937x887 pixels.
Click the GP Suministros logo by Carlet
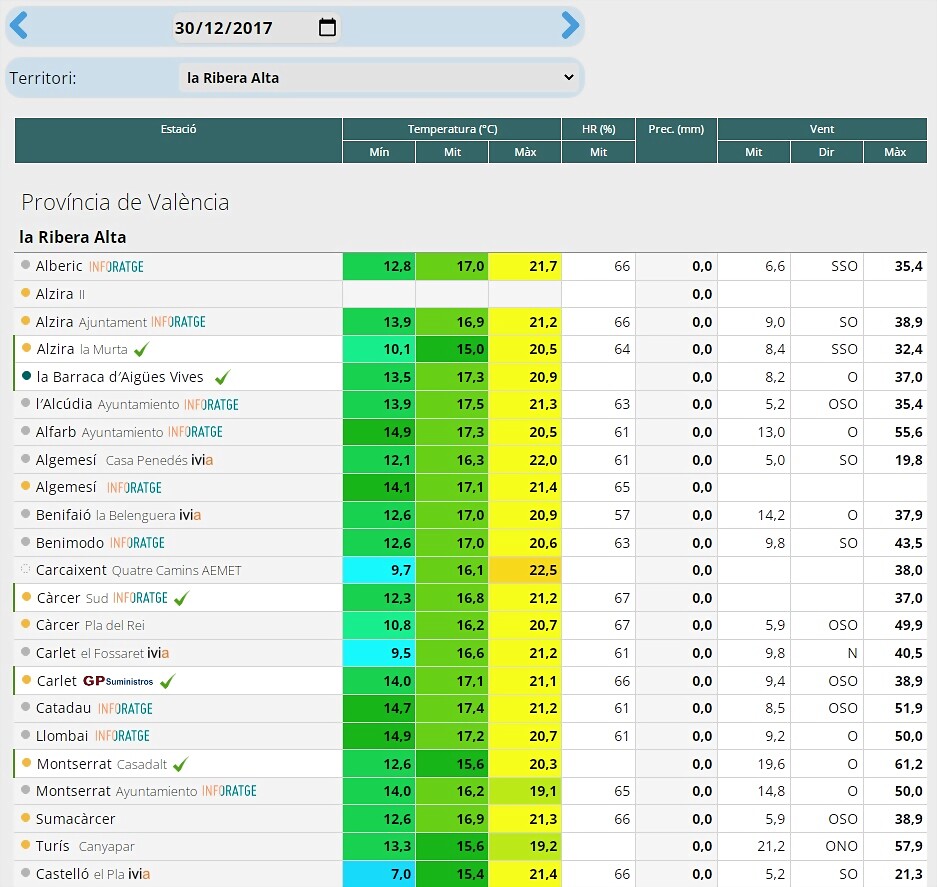tap(118, 681)
